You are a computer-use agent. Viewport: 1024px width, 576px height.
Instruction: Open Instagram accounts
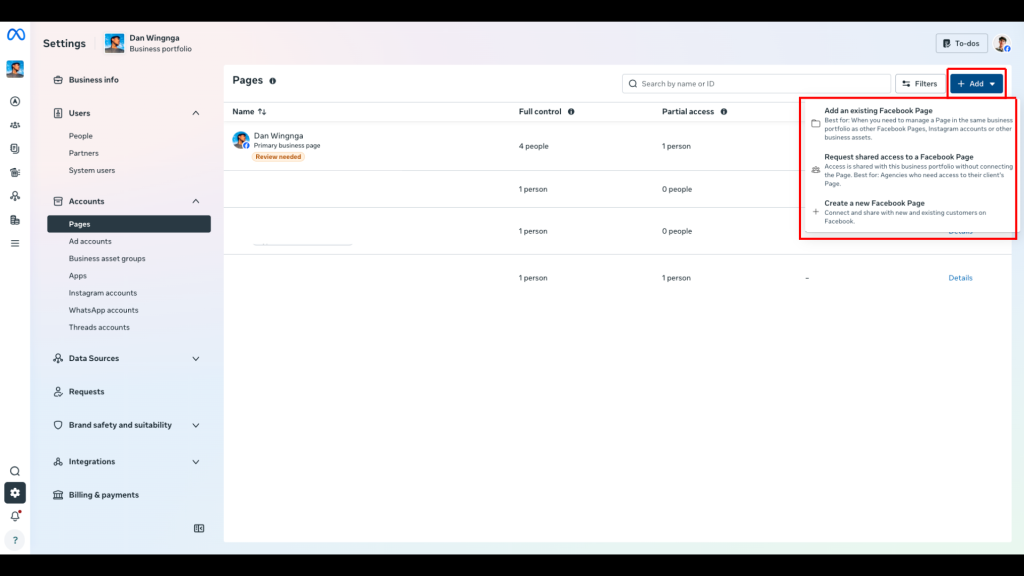point(103,293)
